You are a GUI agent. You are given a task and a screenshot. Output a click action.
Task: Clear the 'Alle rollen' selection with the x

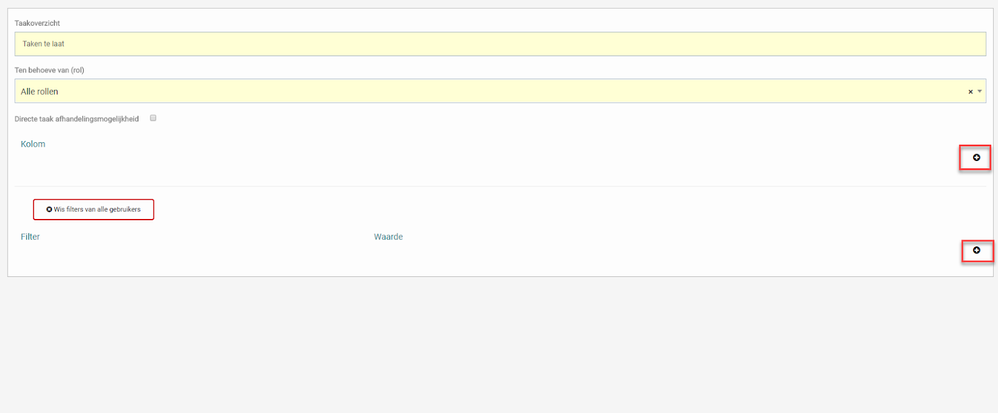point(971,92)
